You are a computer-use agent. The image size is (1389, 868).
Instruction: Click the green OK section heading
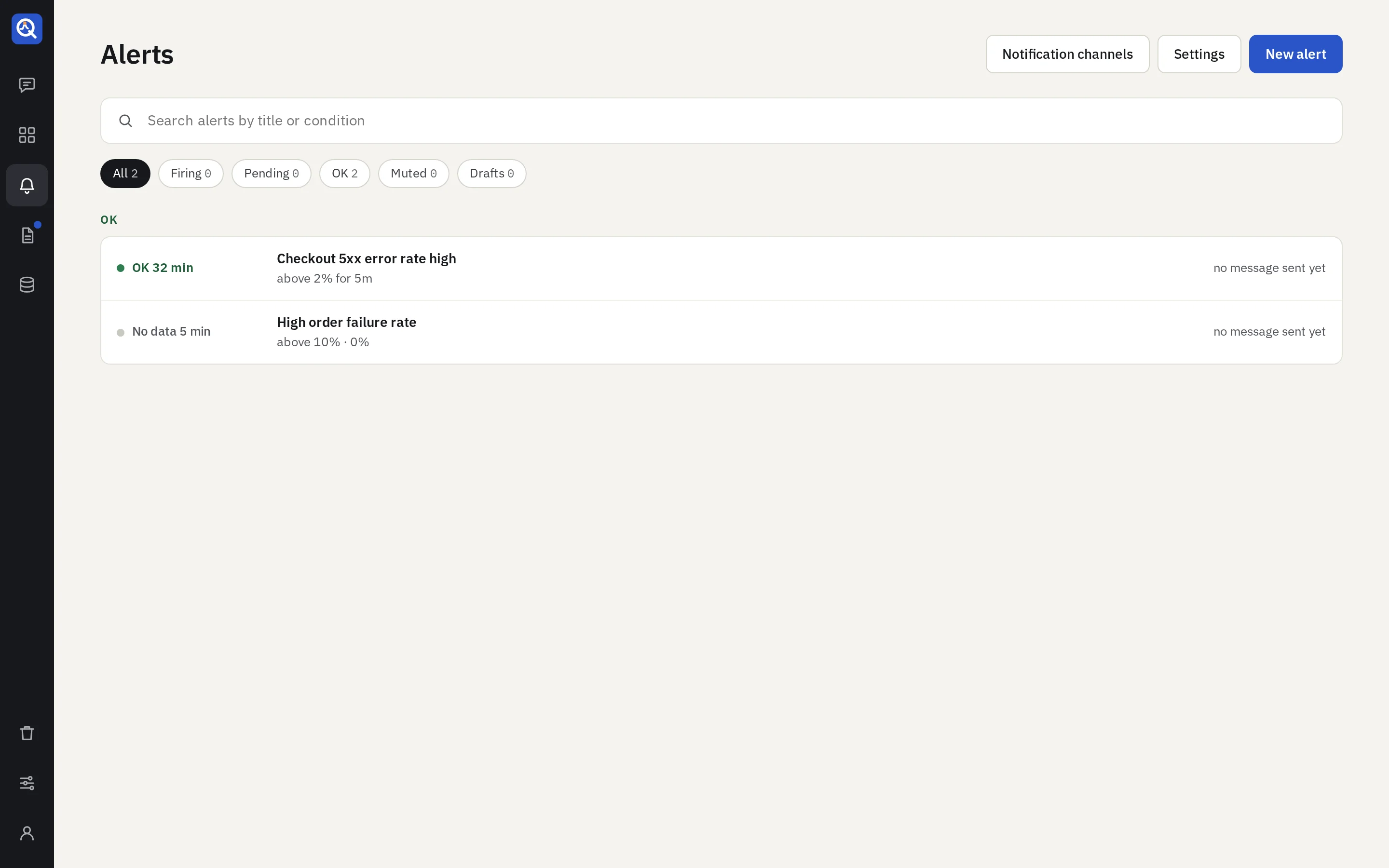click(x=109, y=220)
